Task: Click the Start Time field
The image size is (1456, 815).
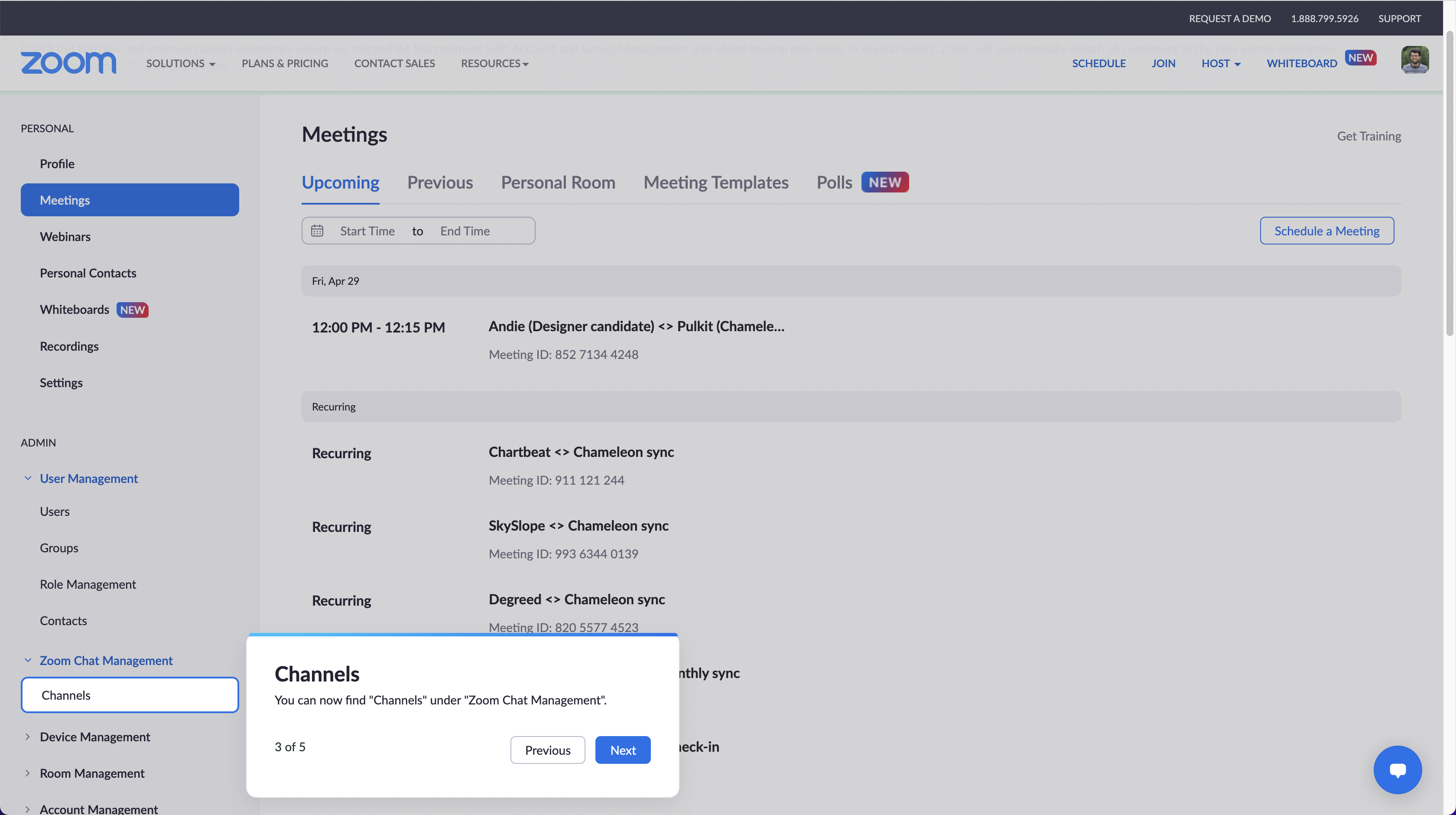Action: tap(367, 231)
